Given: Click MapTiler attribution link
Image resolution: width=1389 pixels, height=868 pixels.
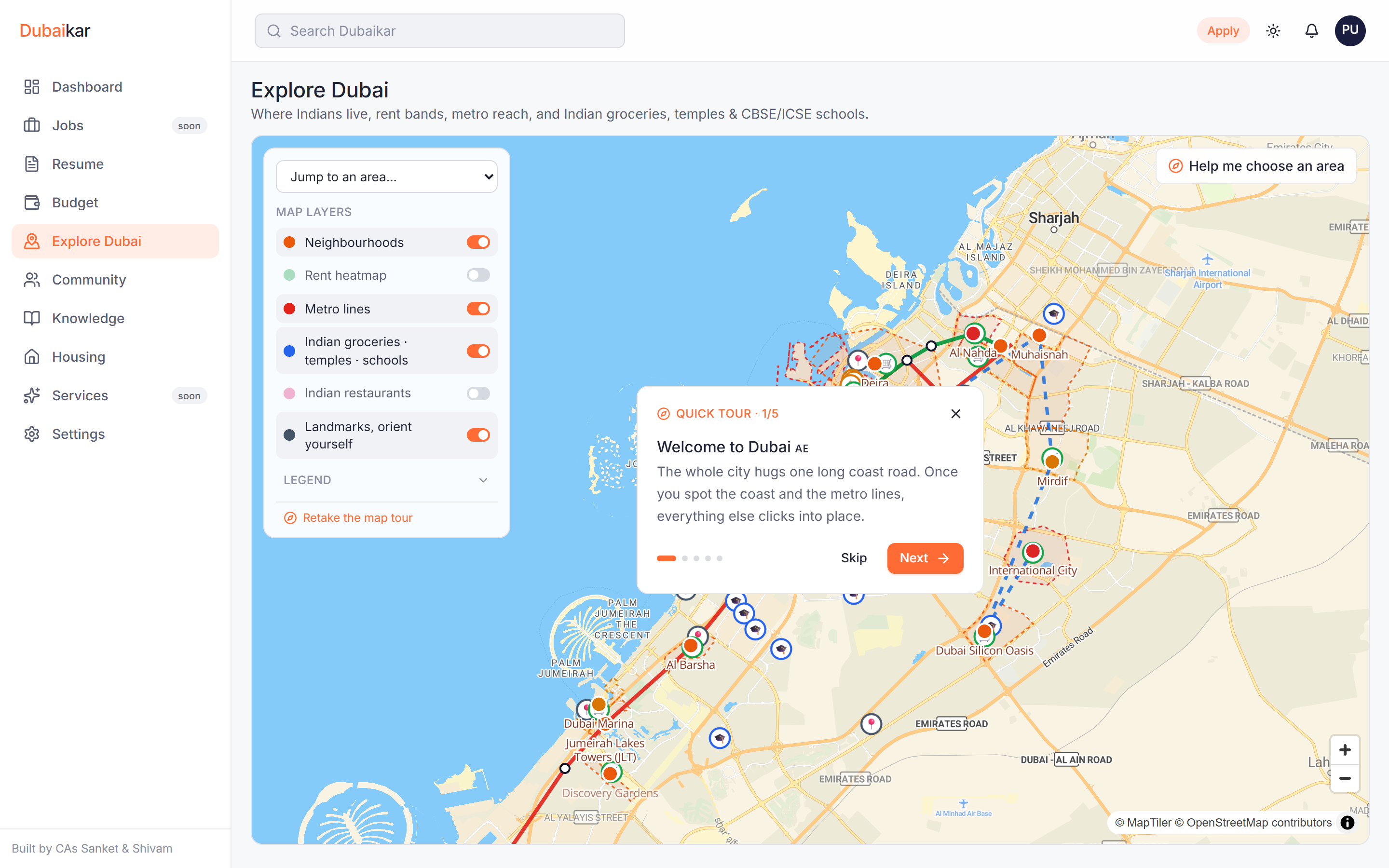Looking at the screenshot, I should tap(1143, 823).
